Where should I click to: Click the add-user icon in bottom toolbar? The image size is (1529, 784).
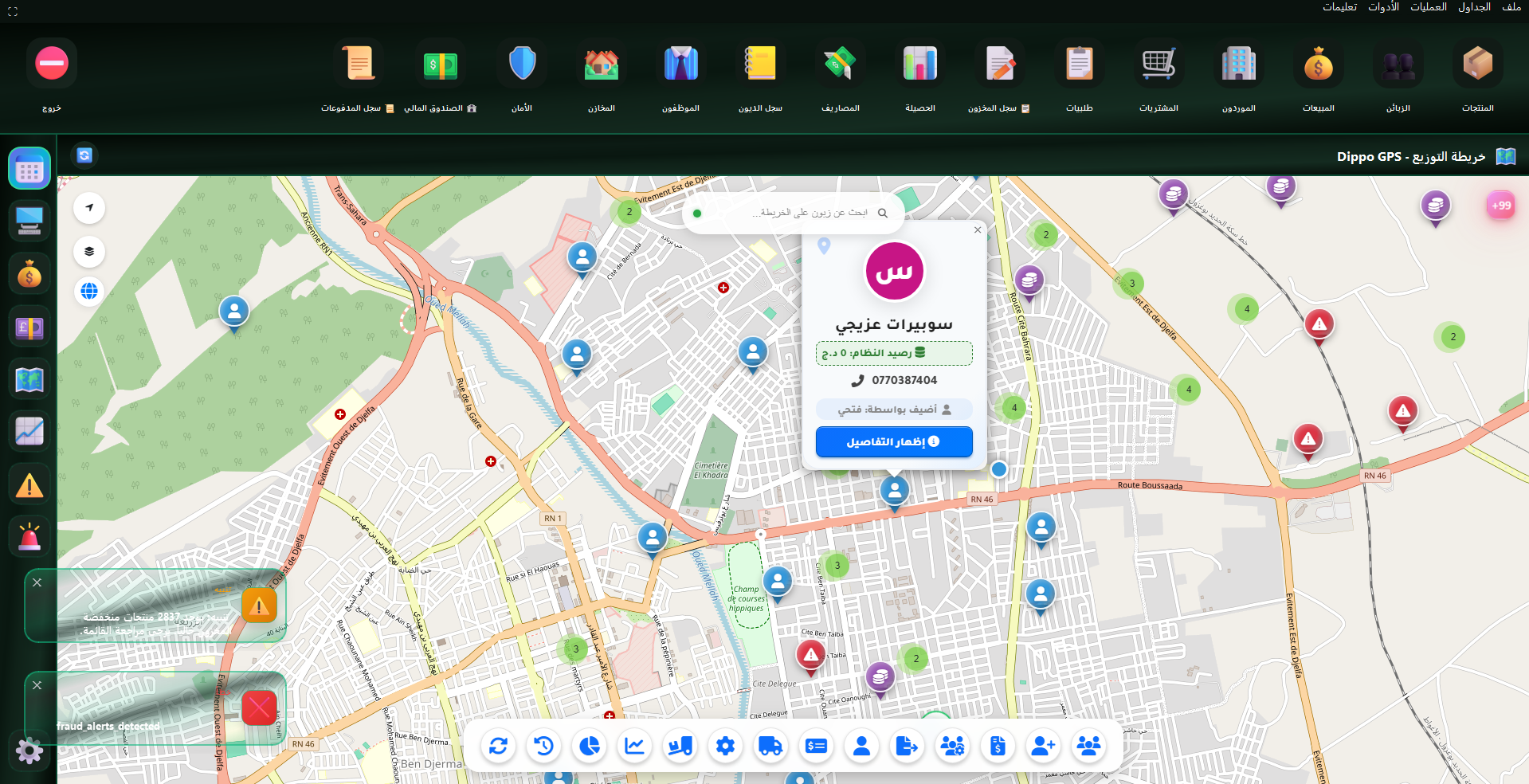1044,746
